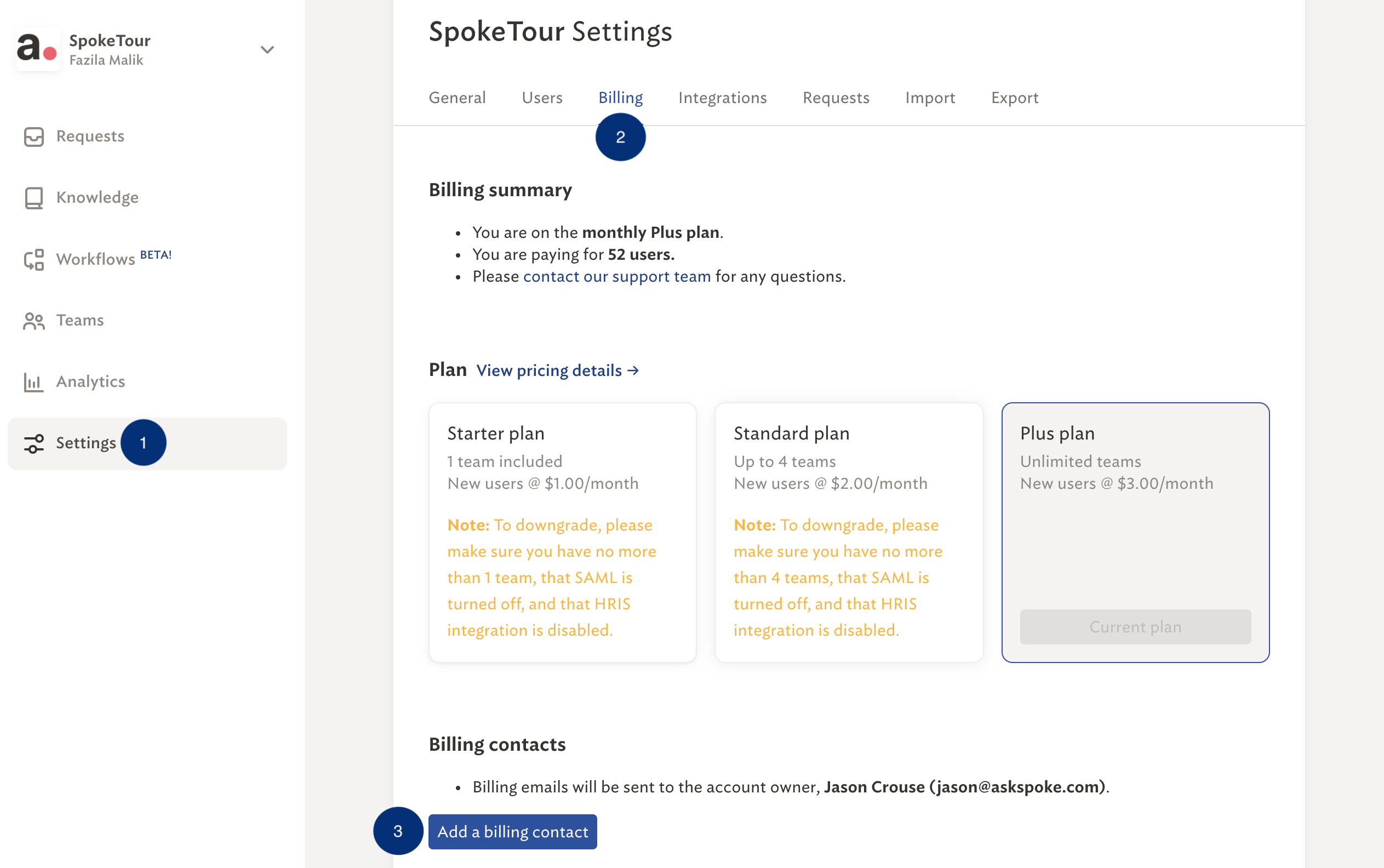
Task: Click the SpokeTour Settings heading
Action: click(551, 31)
